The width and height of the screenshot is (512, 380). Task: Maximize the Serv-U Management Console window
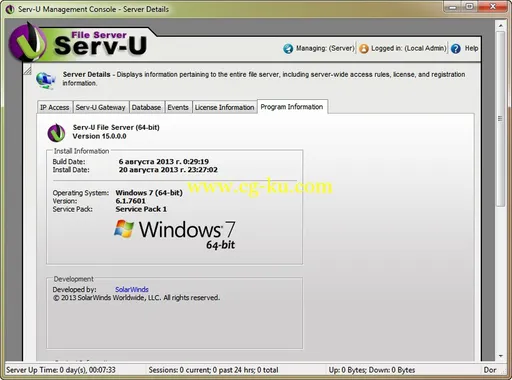469,7
